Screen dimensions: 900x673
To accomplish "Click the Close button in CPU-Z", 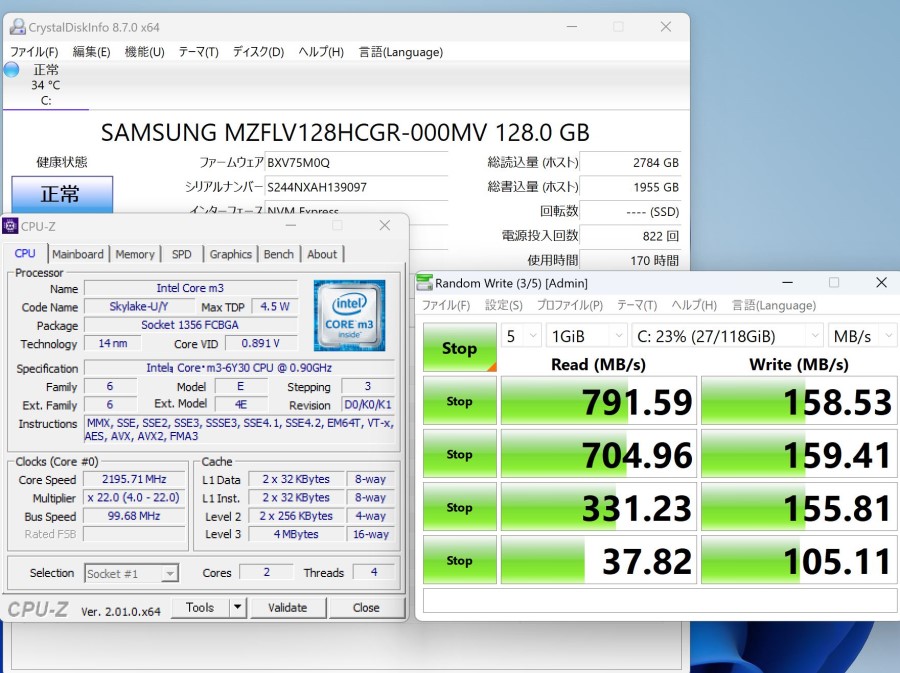I will click(x=366, y=607).
